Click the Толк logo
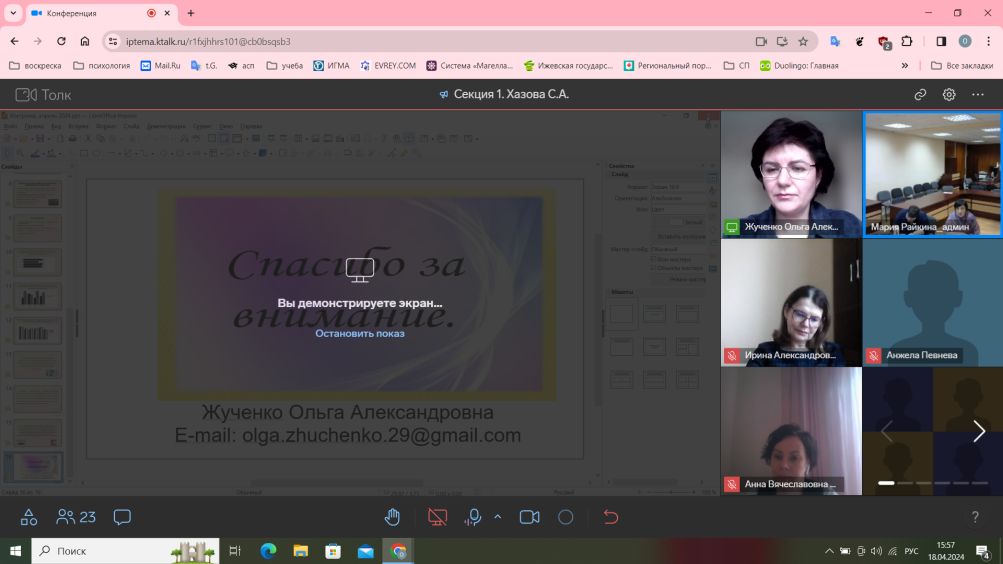Image resolution: width=1003 pixels, height=564 pixels. pyautogui.click(x=43, y=95)
